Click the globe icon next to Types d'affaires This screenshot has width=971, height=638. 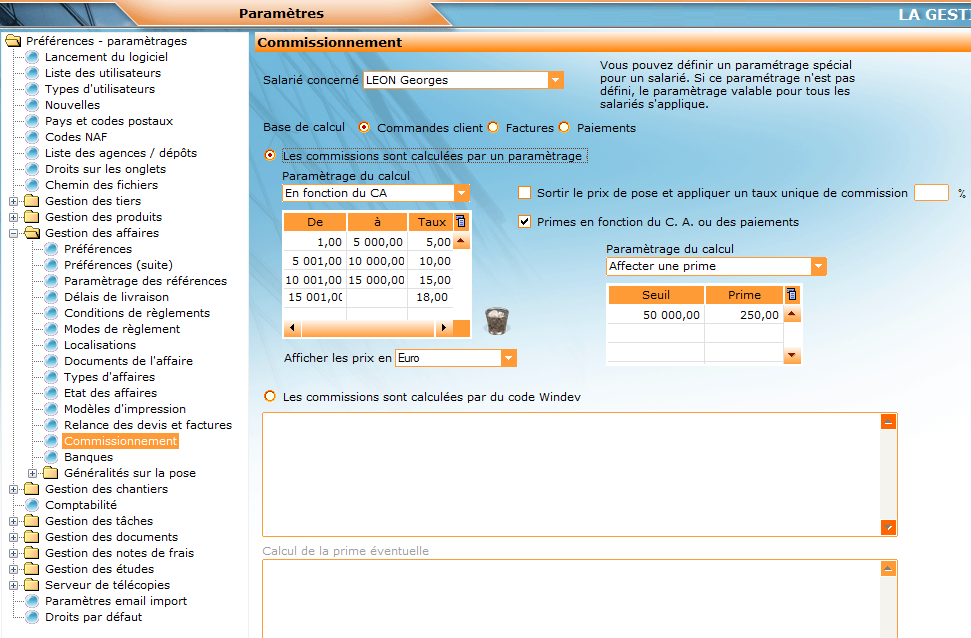tap(52, 377)
